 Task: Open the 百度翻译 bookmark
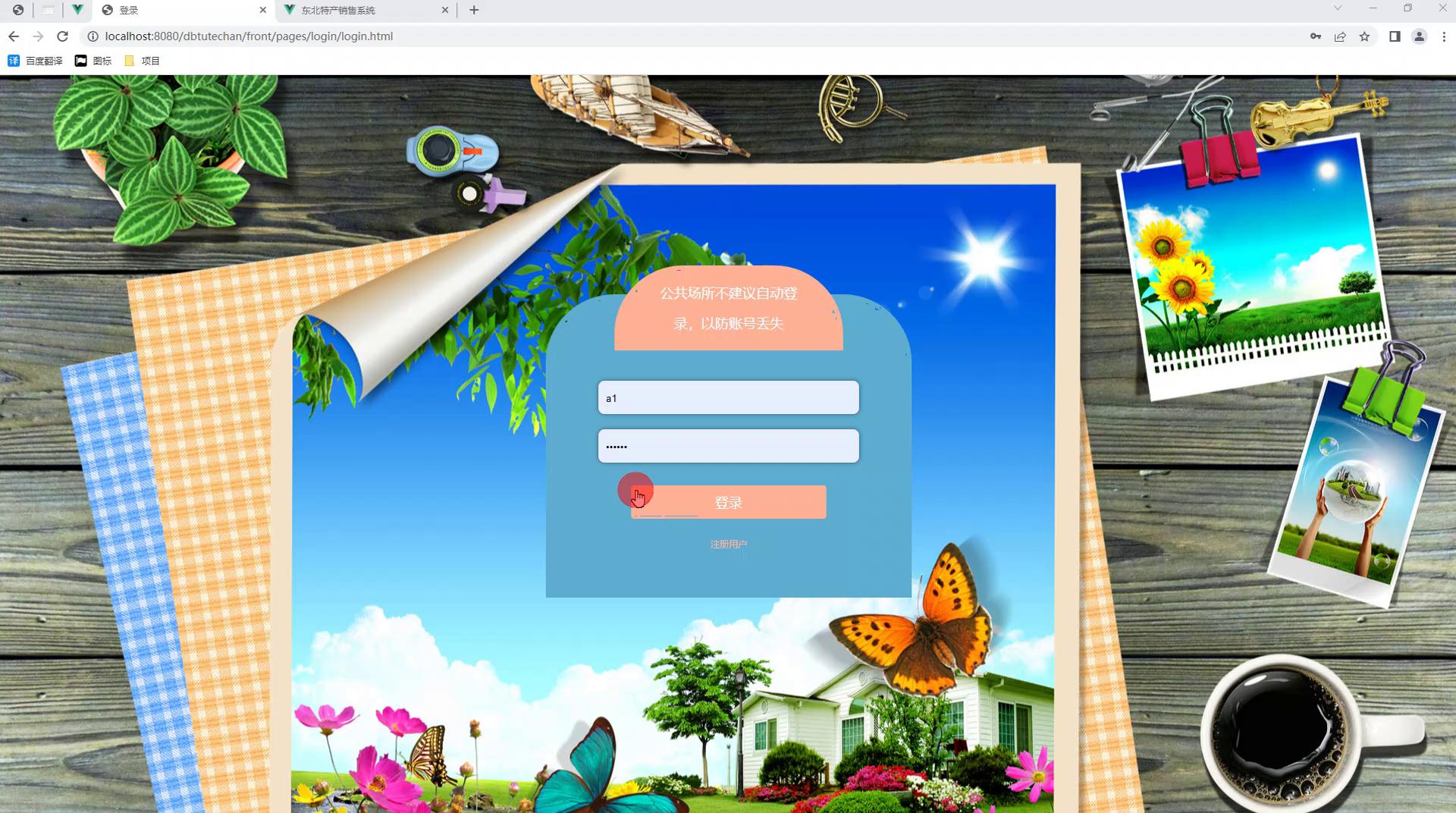click(35, 61)
